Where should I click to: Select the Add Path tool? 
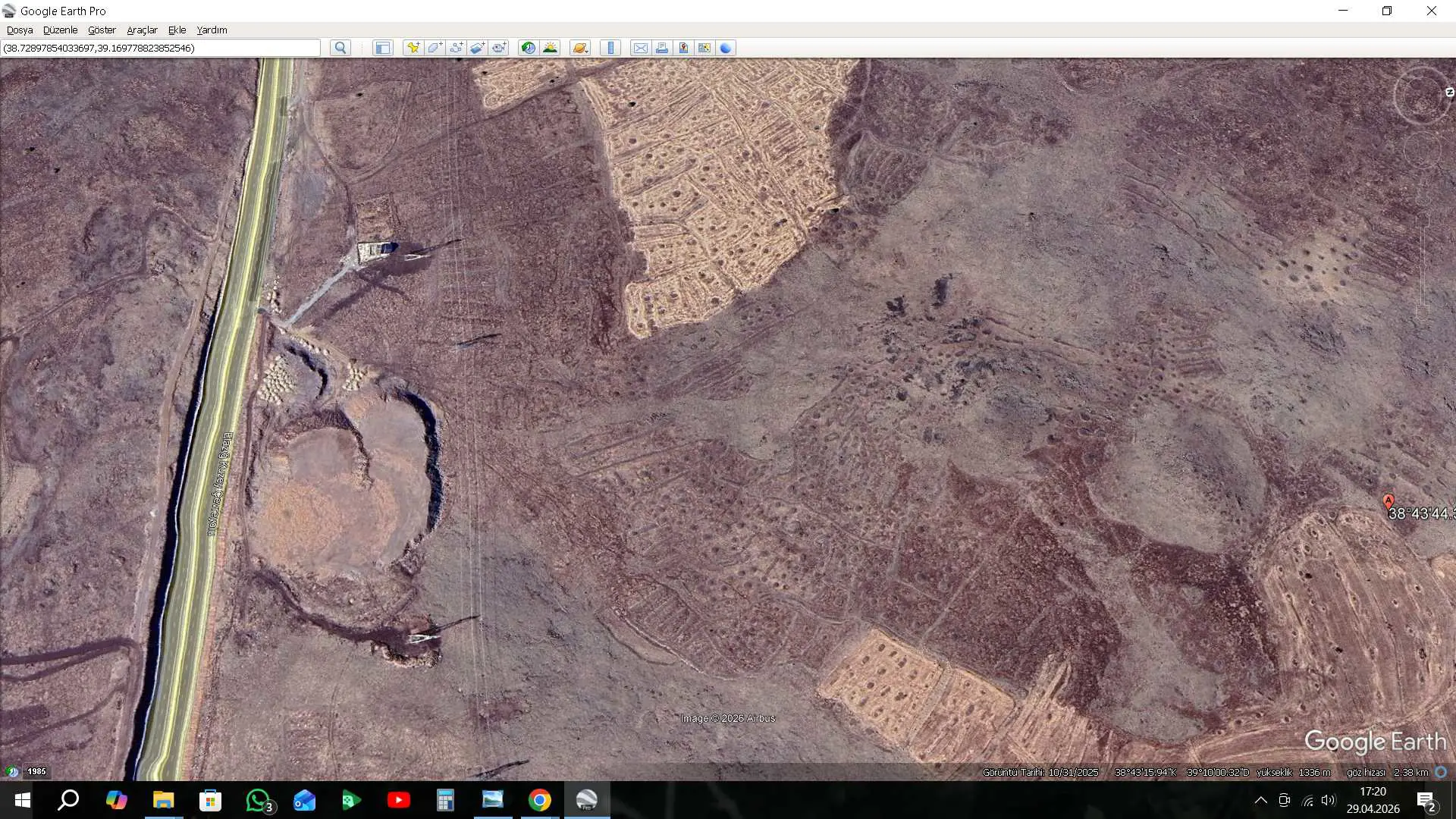pos(456,48)
